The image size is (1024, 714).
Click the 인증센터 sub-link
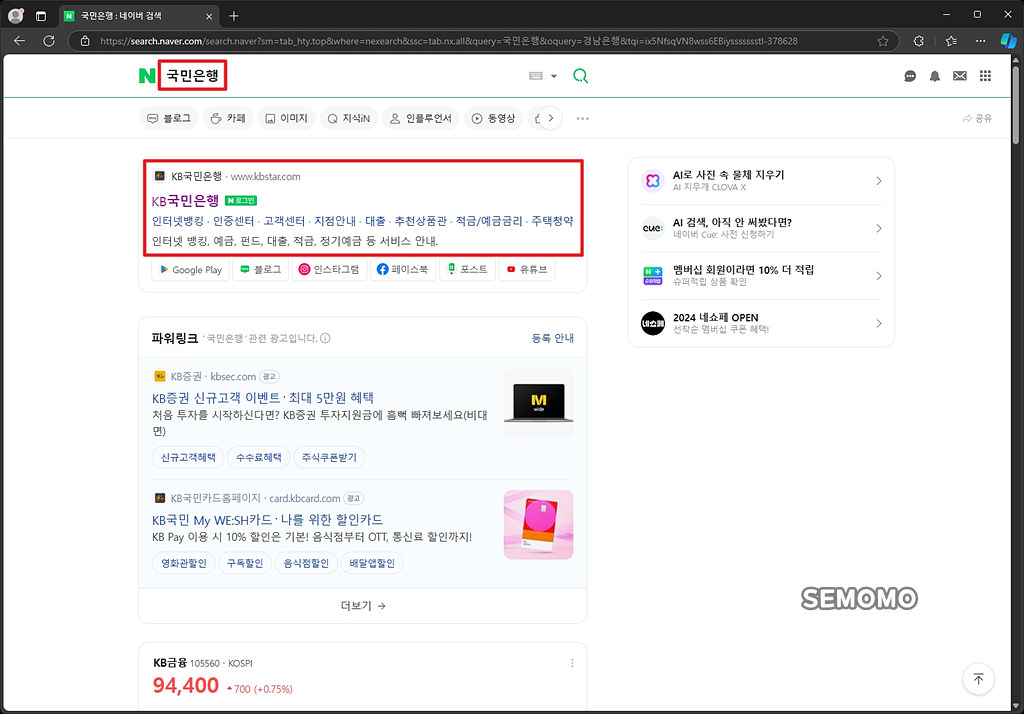234,221
